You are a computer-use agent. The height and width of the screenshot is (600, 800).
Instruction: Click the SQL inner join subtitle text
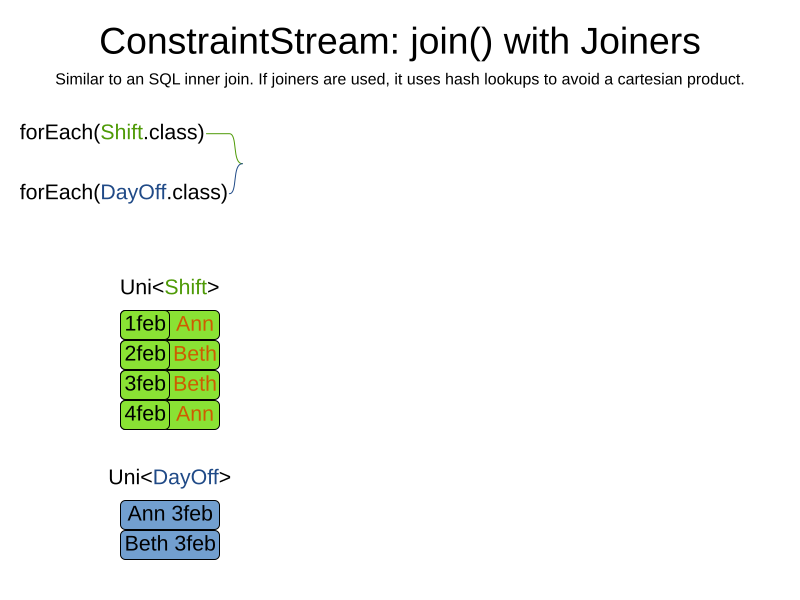pos(399,79)
